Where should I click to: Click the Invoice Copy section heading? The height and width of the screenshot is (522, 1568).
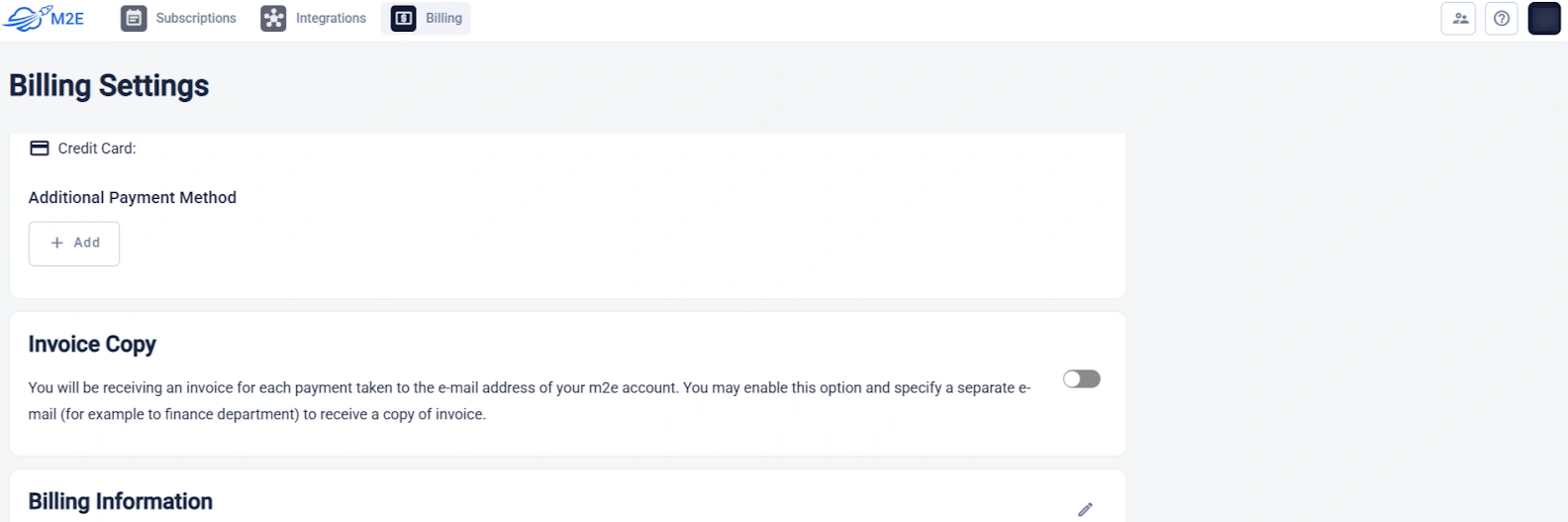tap(92, 345)
